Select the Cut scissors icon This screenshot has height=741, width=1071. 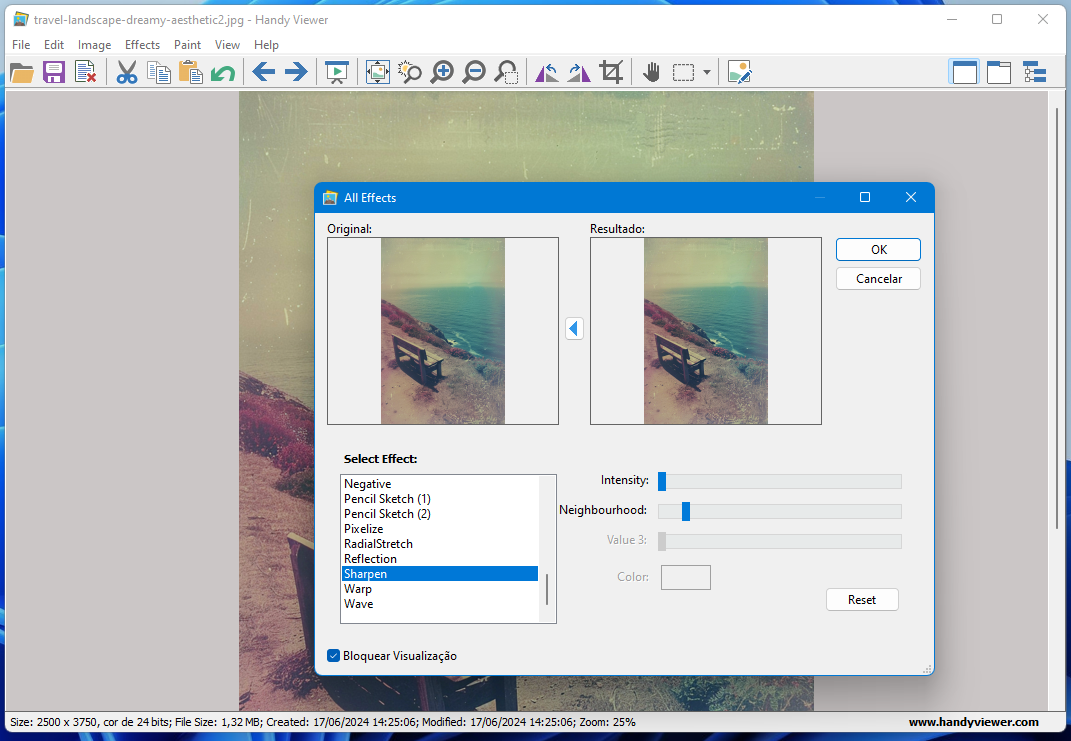point(127,72)
